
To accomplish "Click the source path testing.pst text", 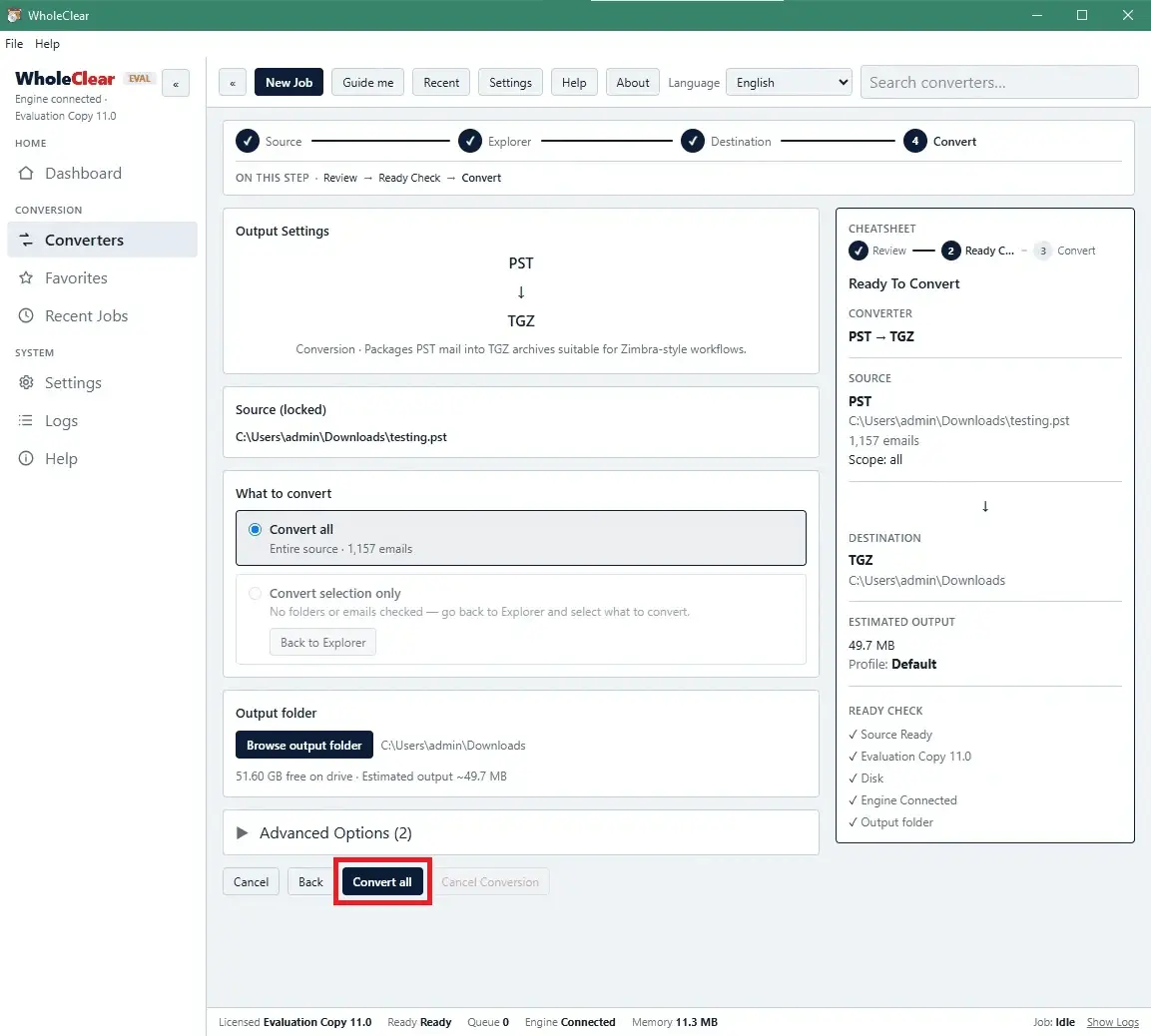I will (341, 436).
